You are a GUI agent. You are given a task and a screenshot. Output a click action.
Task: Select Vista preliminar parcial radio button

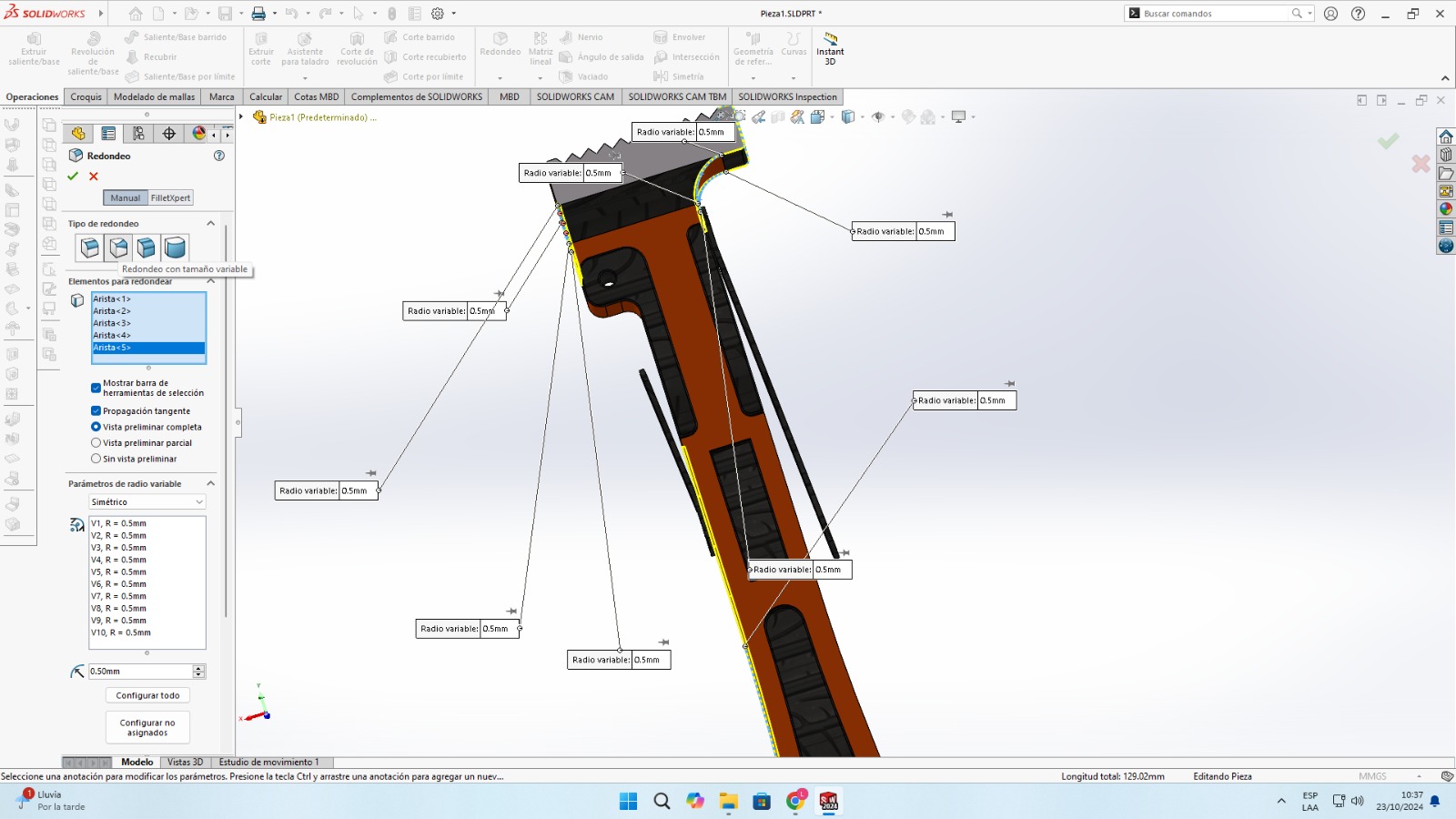pos(96,443)
